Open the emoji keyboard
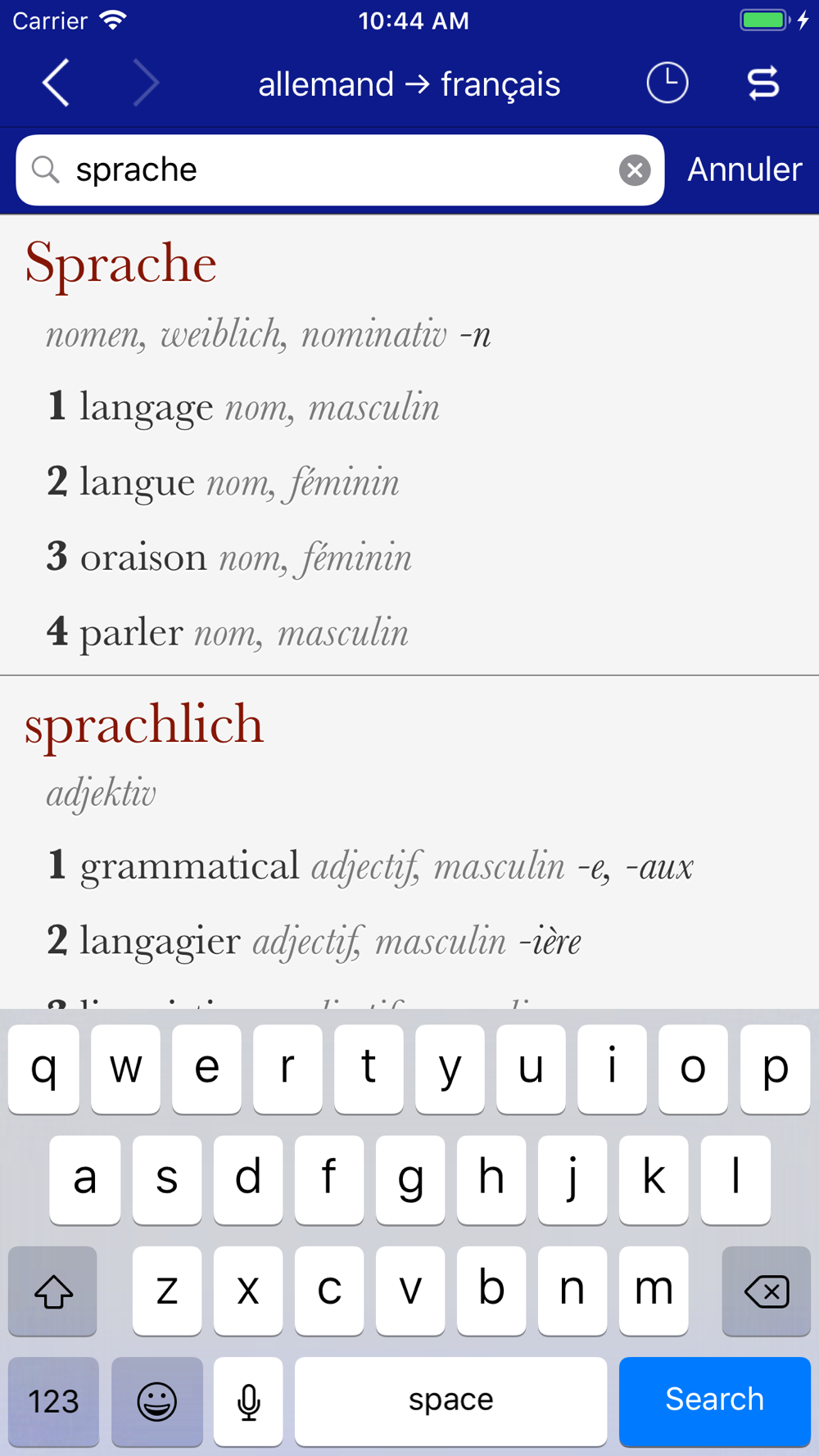 [x=157, y=1401]
